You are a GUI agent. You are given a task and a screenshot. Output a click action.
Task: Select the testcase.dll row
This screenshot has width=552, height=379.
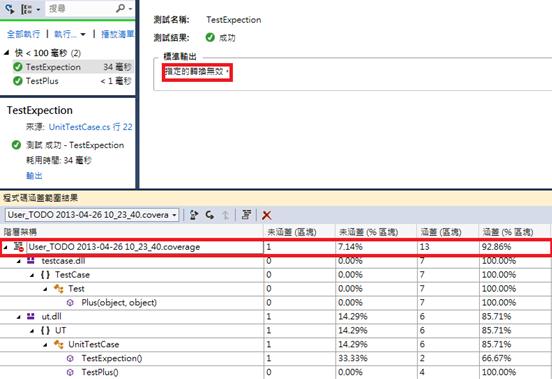275,261
